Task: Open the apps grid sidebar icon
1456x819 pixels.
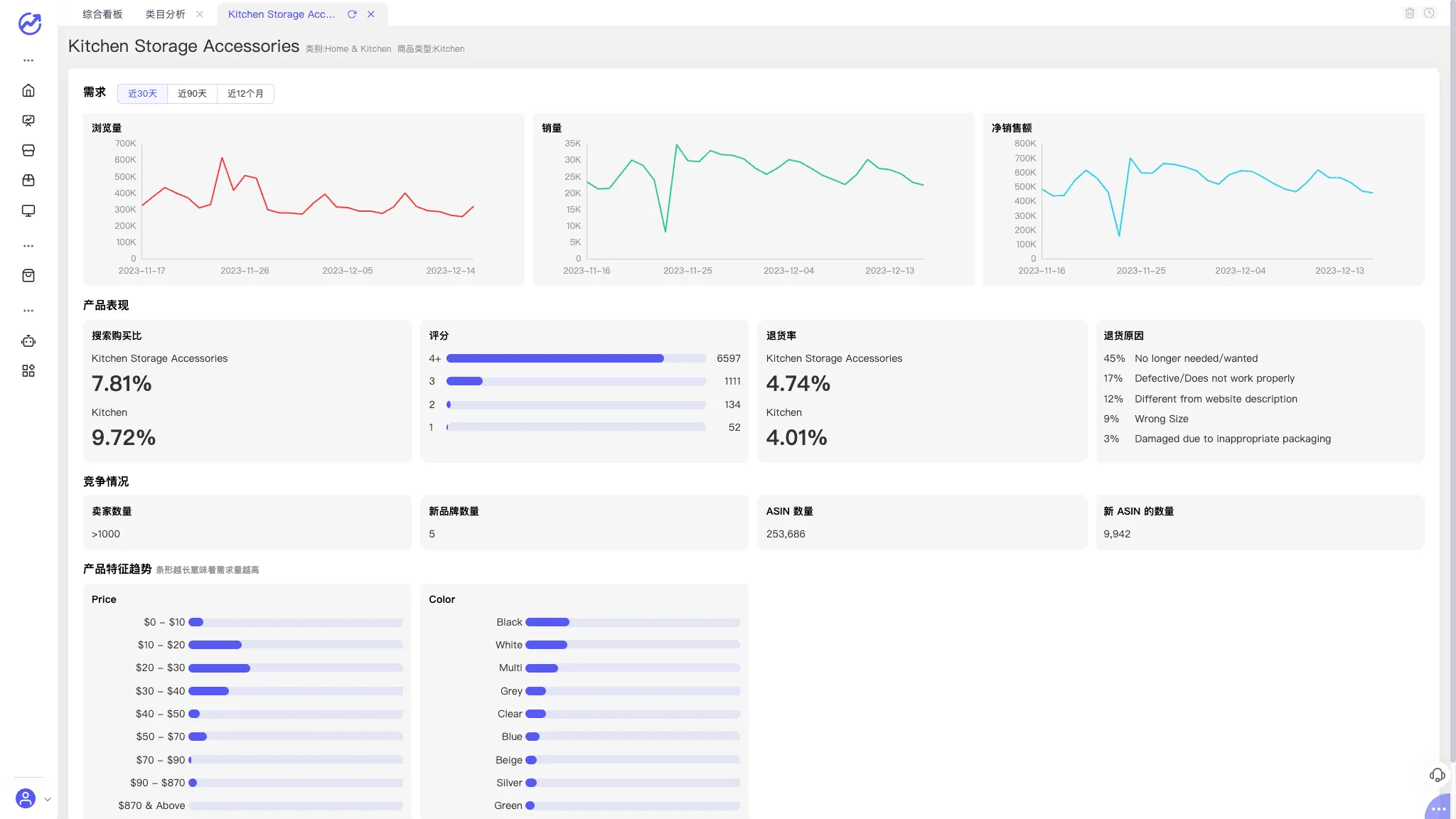Action: click(28, 371)
